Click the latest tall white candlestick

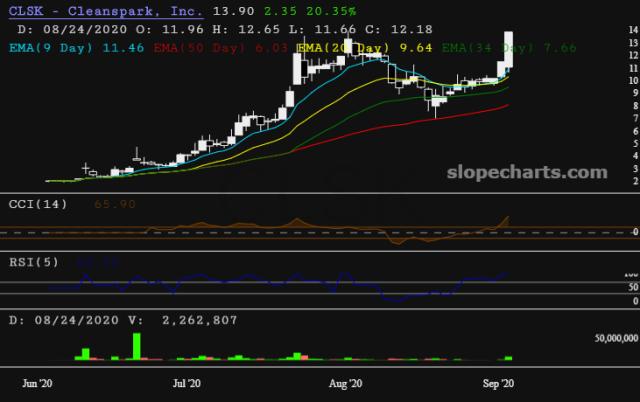click(x=509, y=52)
